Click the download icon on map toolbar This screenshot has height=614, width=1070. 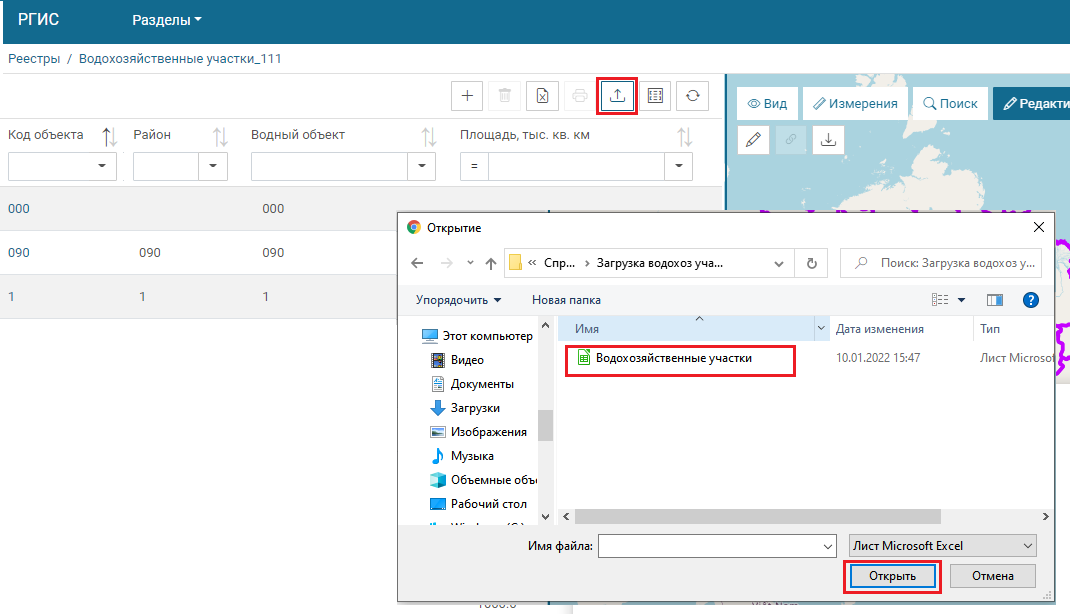pyautogui.click(x=828, y=140)
